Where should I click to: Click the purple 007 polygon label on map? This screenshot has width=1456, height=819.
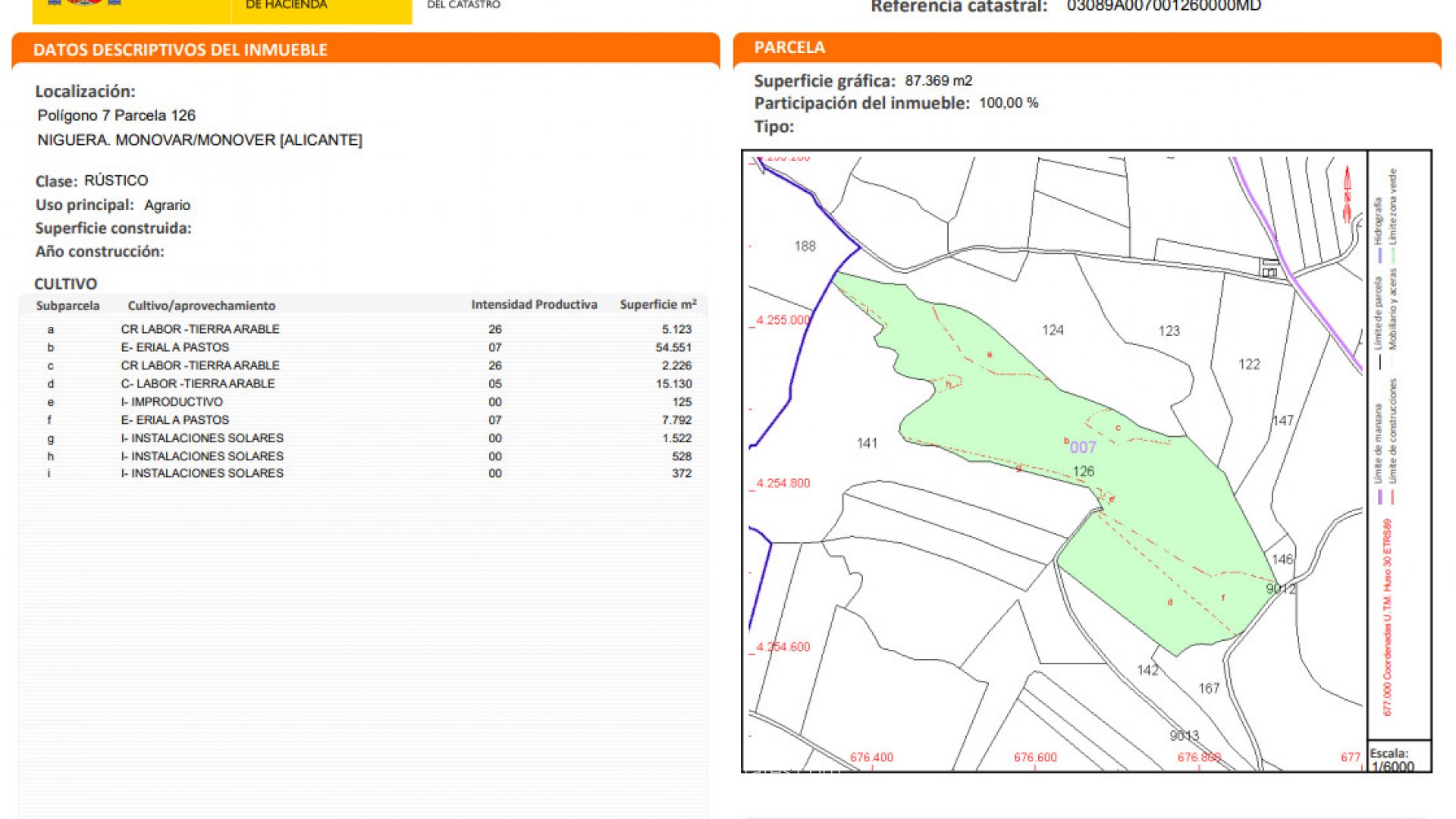pyautogui.click(x=1083, y=447)
